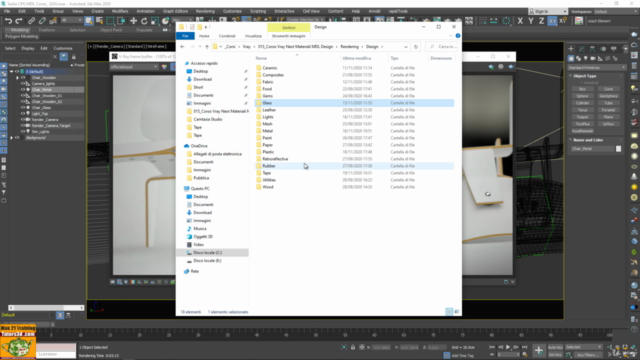Toggle visibility of the Background layer
This screenshot has width=640, height=360.
coord(17,138)
